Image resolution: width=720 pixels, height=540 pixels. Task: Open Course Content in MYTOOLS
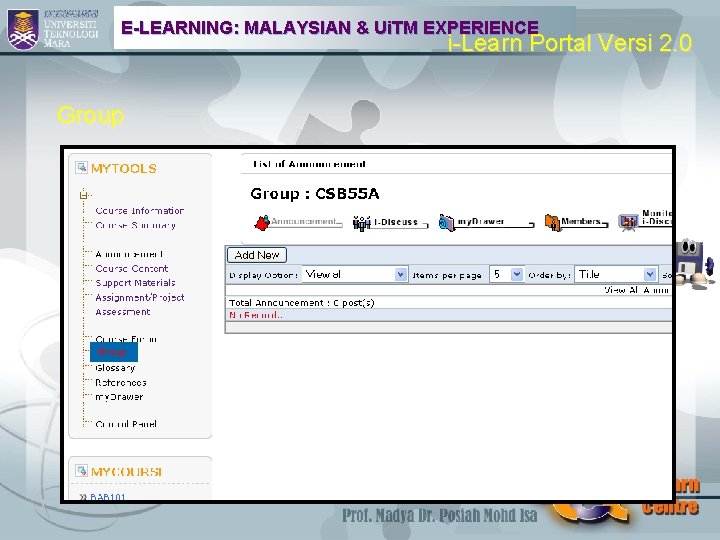click(x=132, y=269)
